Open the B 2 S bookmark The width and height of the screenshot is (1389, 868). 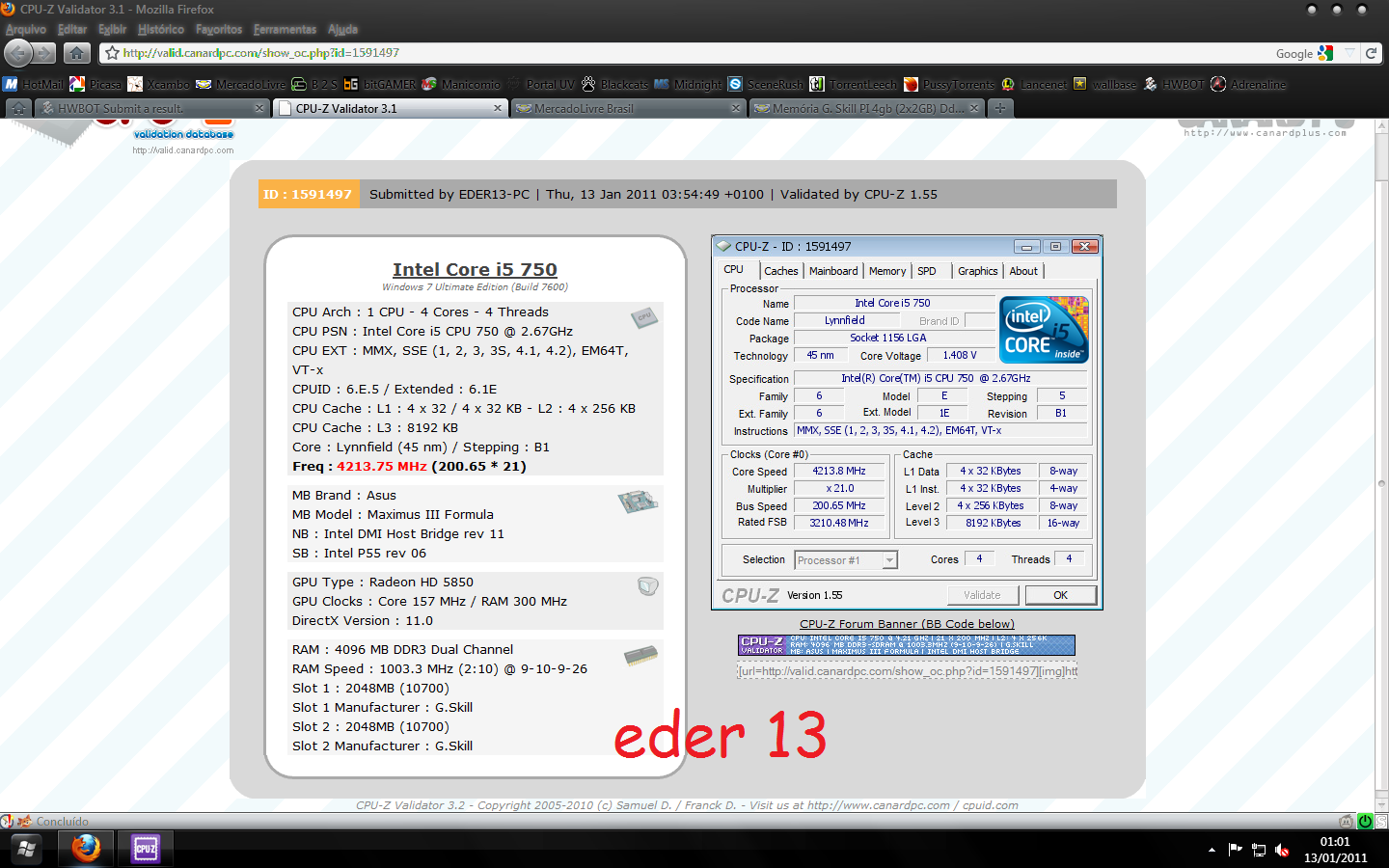[x=314, y=84]
